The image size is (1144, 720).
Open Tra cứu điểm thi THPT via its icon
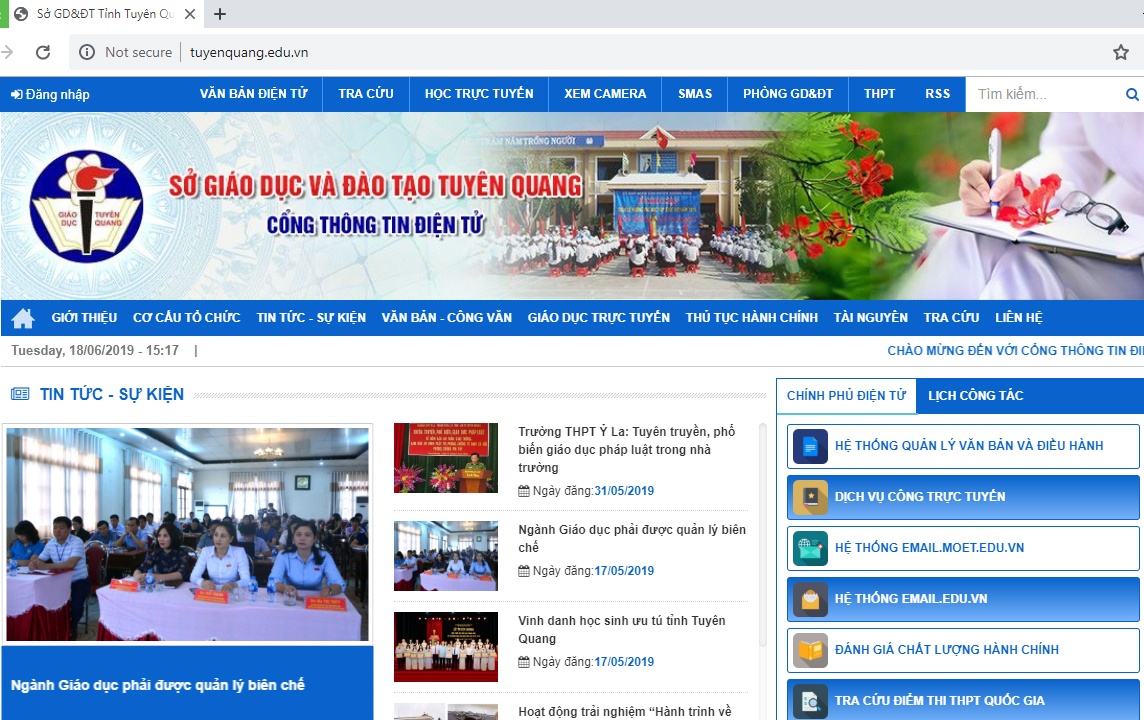click(x=810, y=700)
